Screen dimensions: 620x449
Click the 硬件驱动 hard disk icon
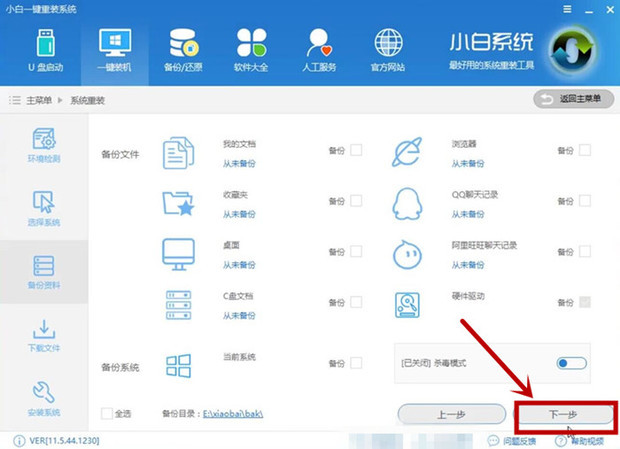pyautogui.click(x=407, y=305)
